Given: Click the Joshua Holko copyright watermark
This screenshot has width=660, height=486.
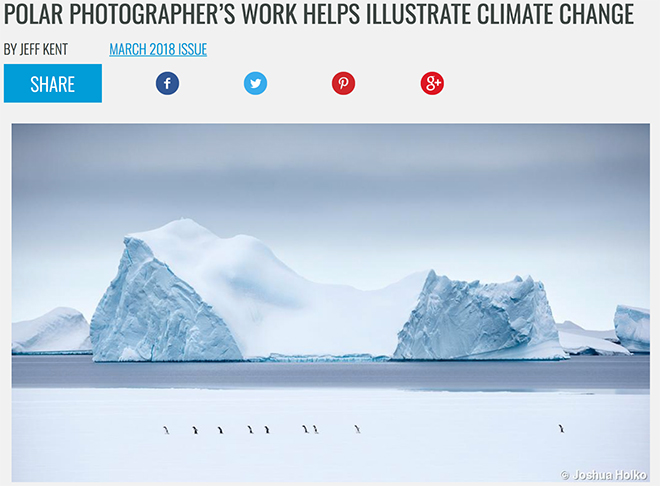Looking at the screenshot, I should pos(603,475).
